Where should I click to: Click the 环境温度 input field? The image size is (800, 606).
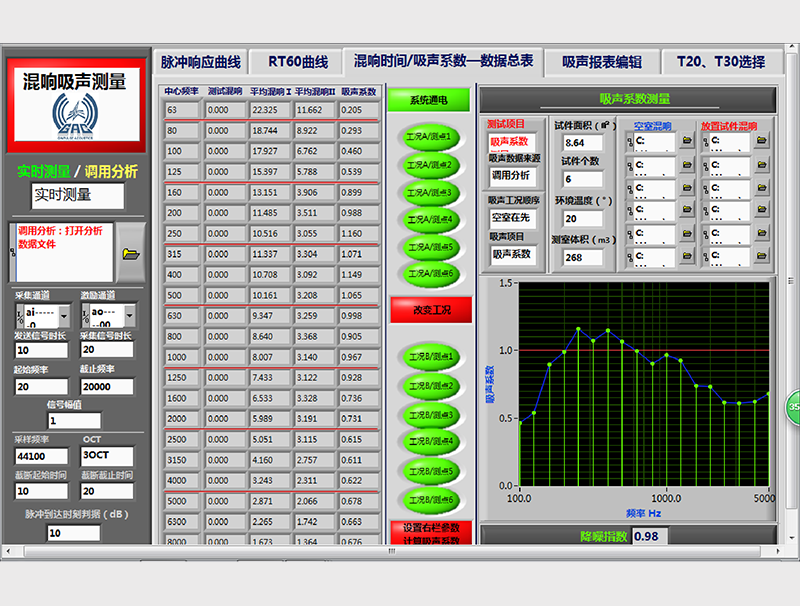[x=583, y=219]
